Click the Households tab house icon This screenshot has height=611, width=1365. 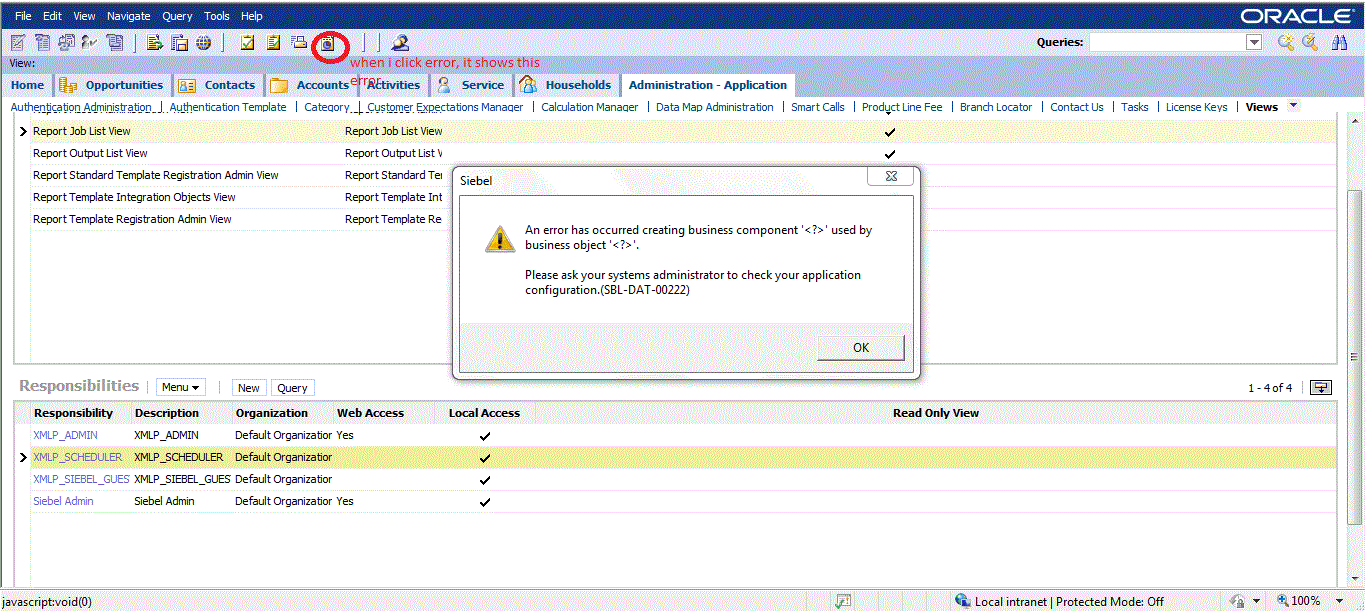coord(528,85)
